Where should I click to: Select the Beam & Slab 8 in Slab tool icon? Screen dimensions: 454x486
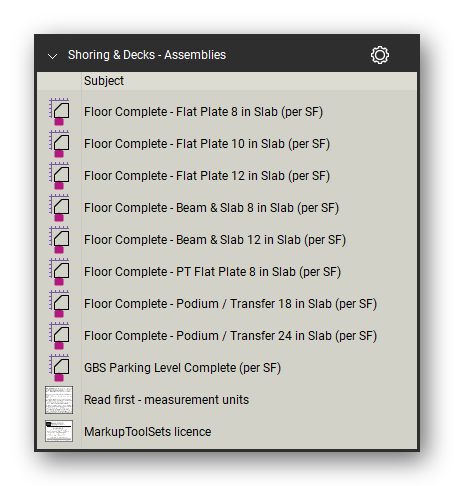click(59, 208)
